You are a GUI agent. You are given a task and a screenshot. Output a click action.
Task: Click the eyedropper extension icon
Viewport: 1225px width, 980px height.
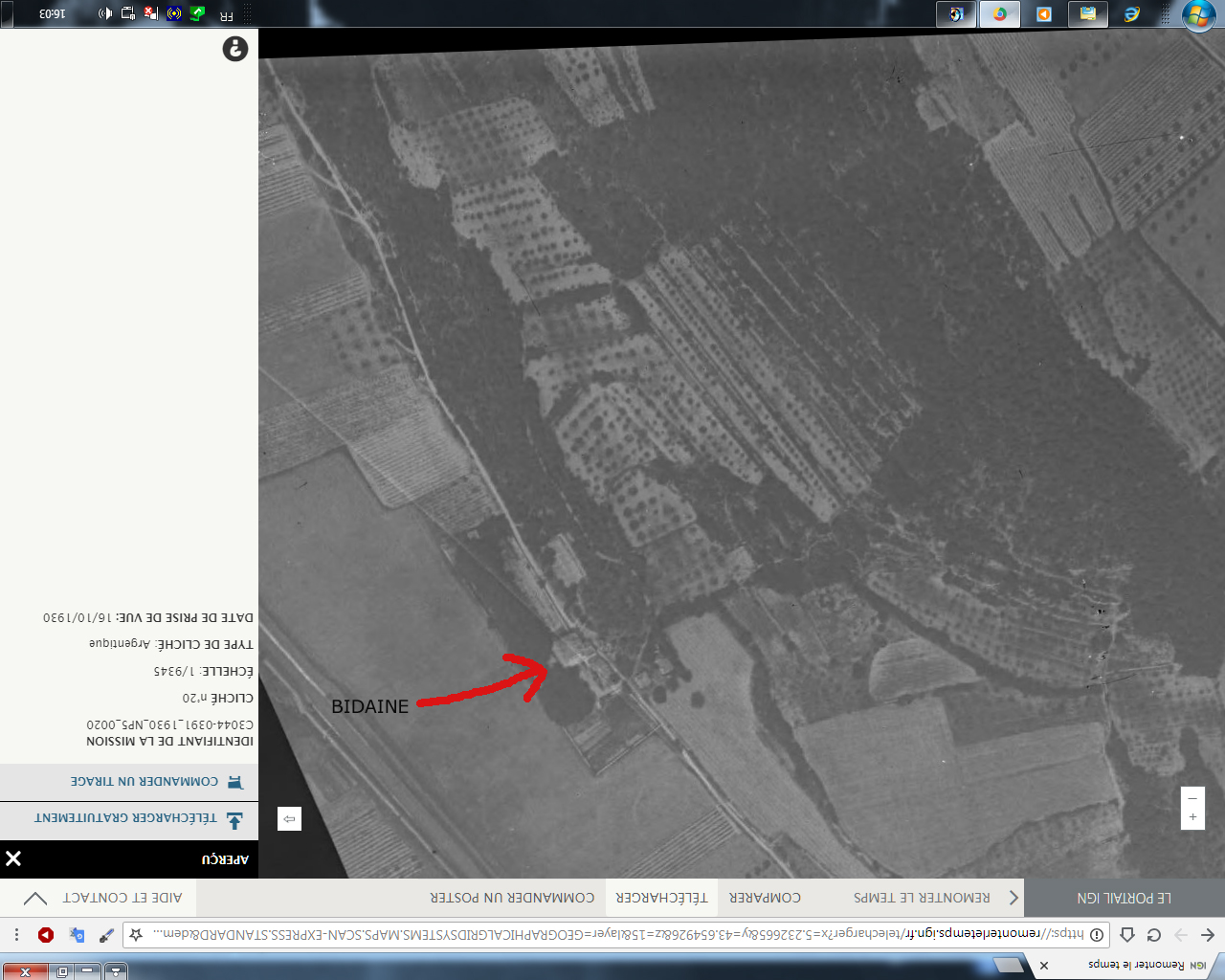coord(106,935)
